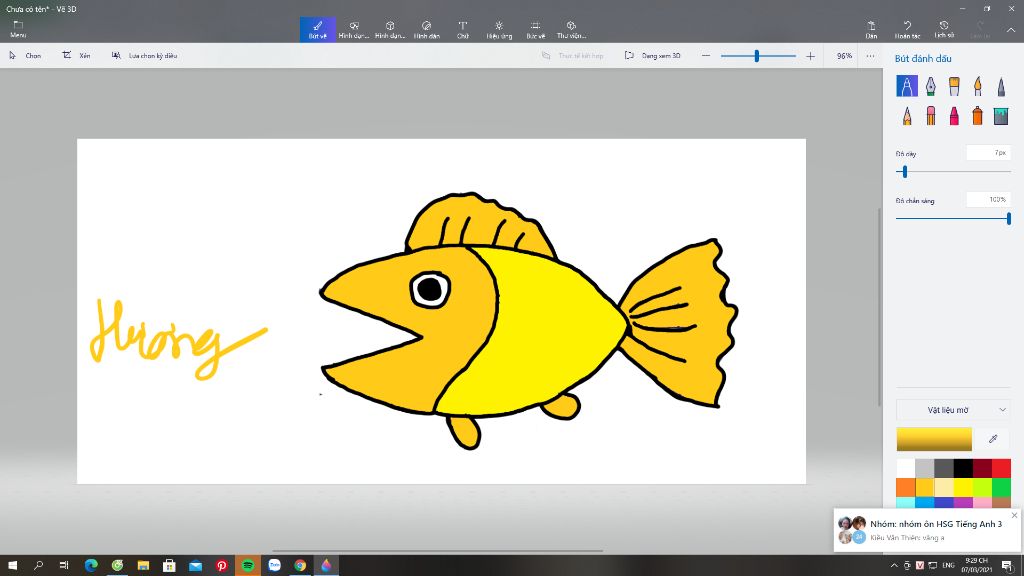The width and height of the screenshot is (1024, 576).
Task: Select the Spray can tool
Action: point(978,116)
